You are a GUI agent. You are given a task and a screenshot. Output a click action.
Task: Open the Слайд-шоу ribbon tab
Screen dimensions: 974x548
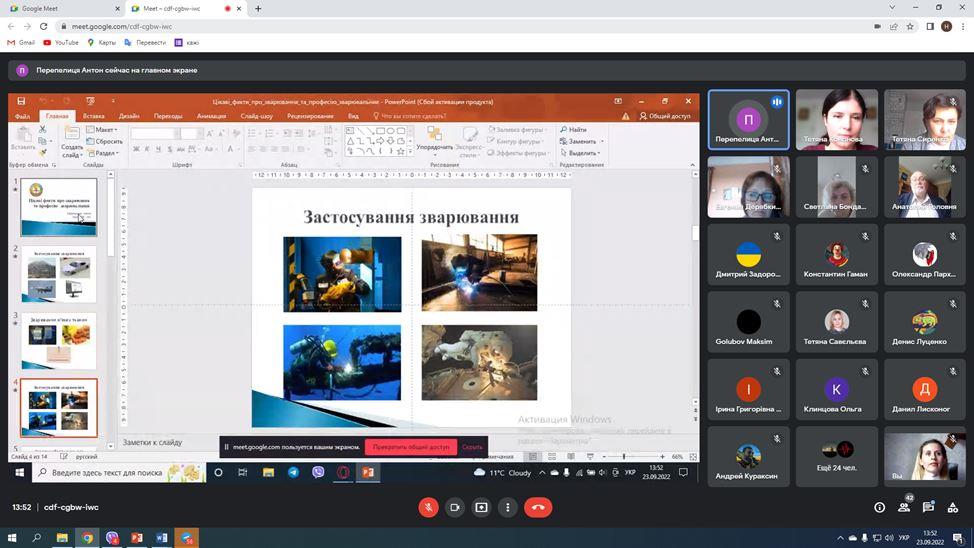[x=257, y=116]
